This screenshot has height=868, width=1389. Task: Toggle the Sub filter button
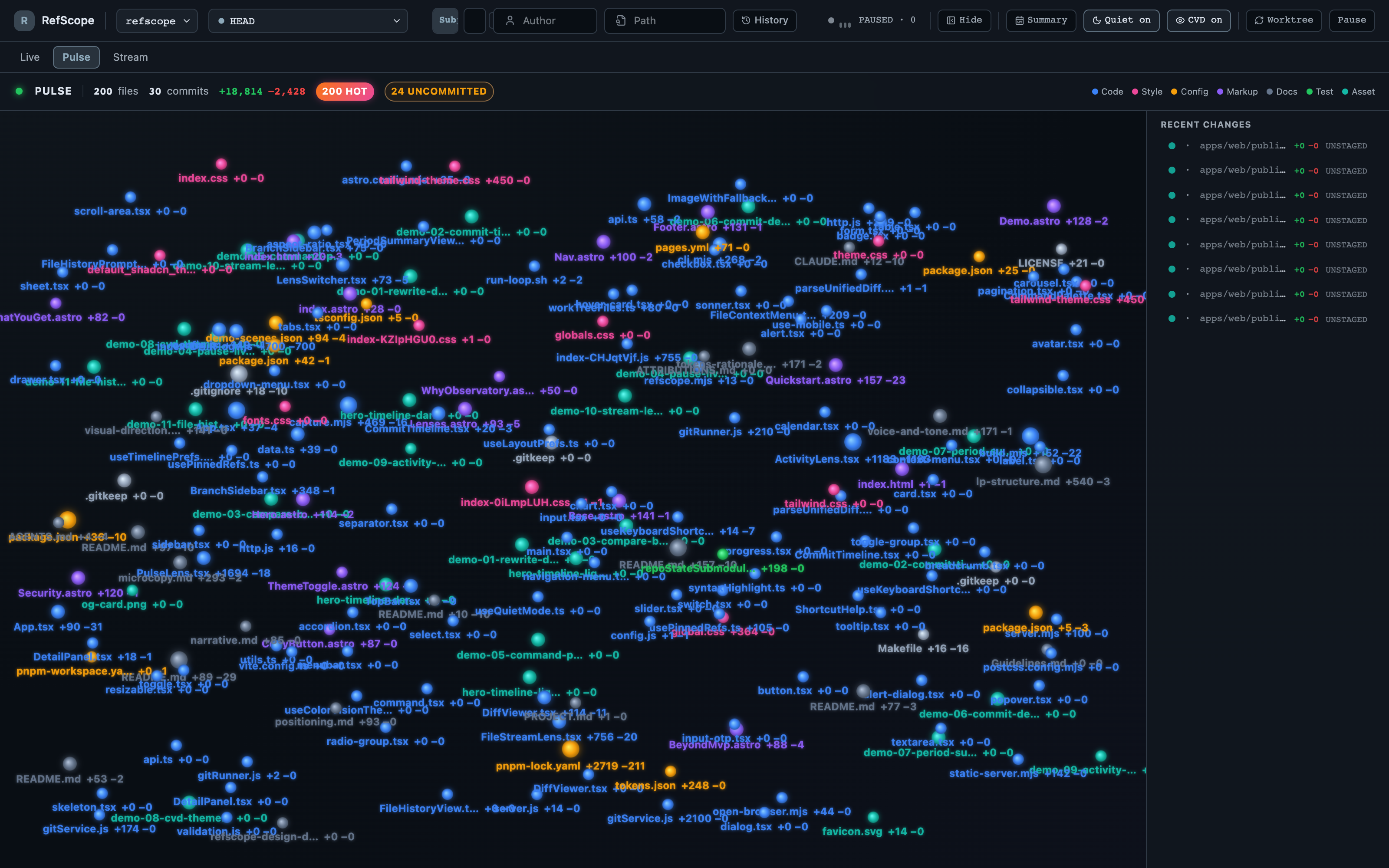point(445,21)
